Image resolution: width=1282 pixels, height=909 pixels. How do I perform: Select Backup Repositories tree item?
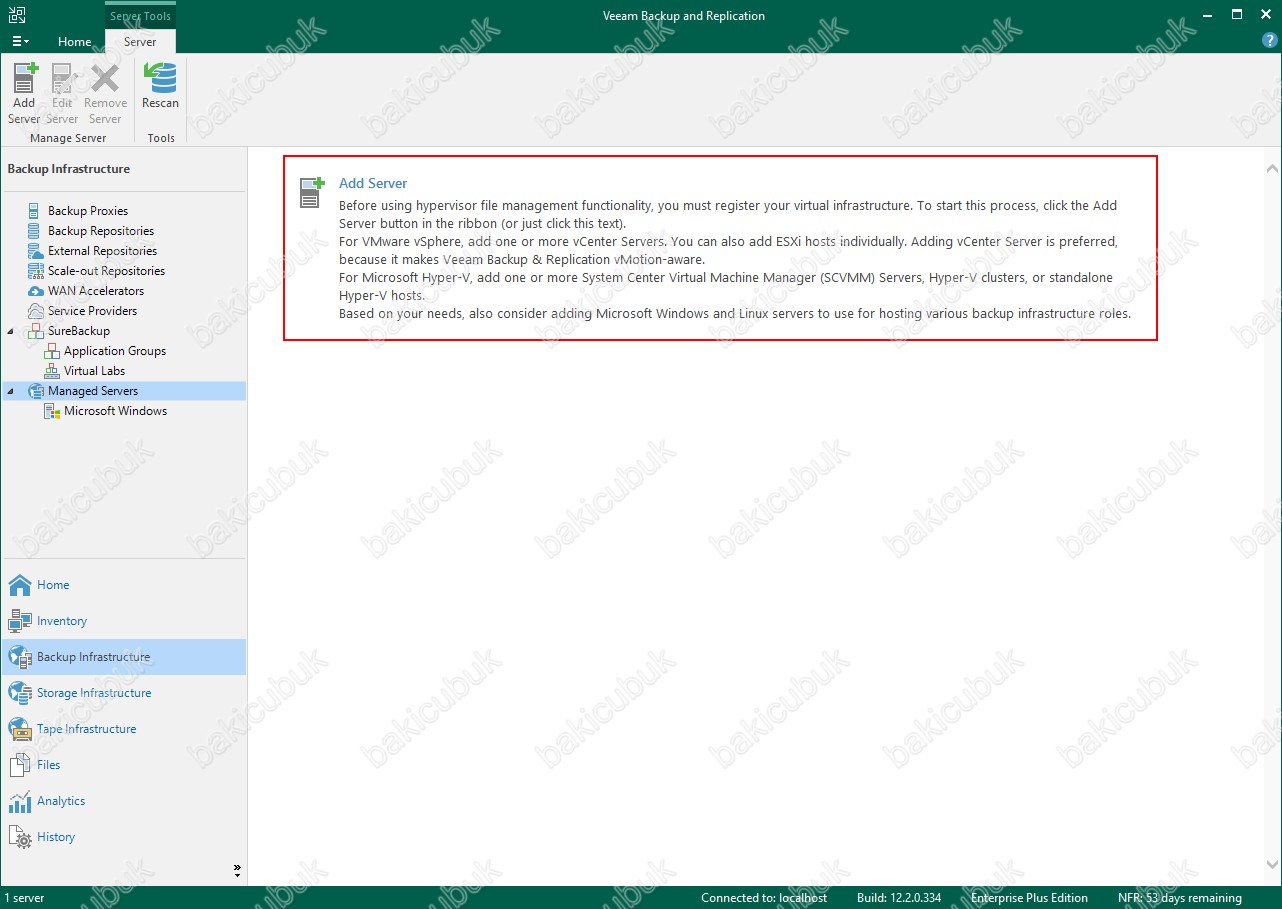(x=101, y=231)
